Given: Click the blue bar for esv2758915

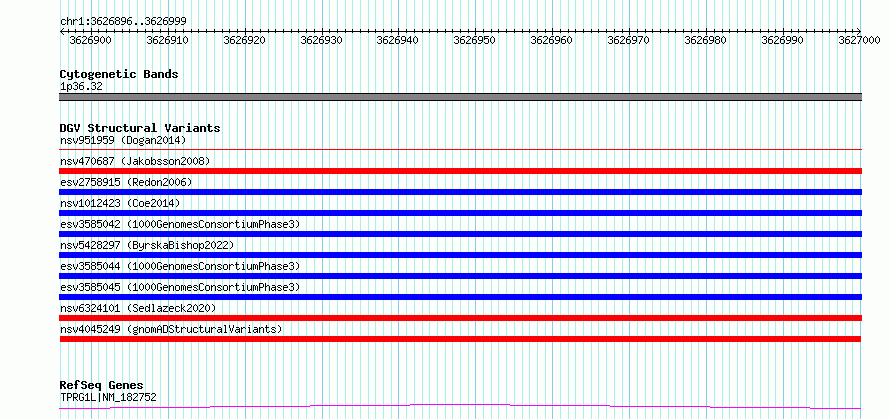Looking at the screenshot, I should (460, 192).
